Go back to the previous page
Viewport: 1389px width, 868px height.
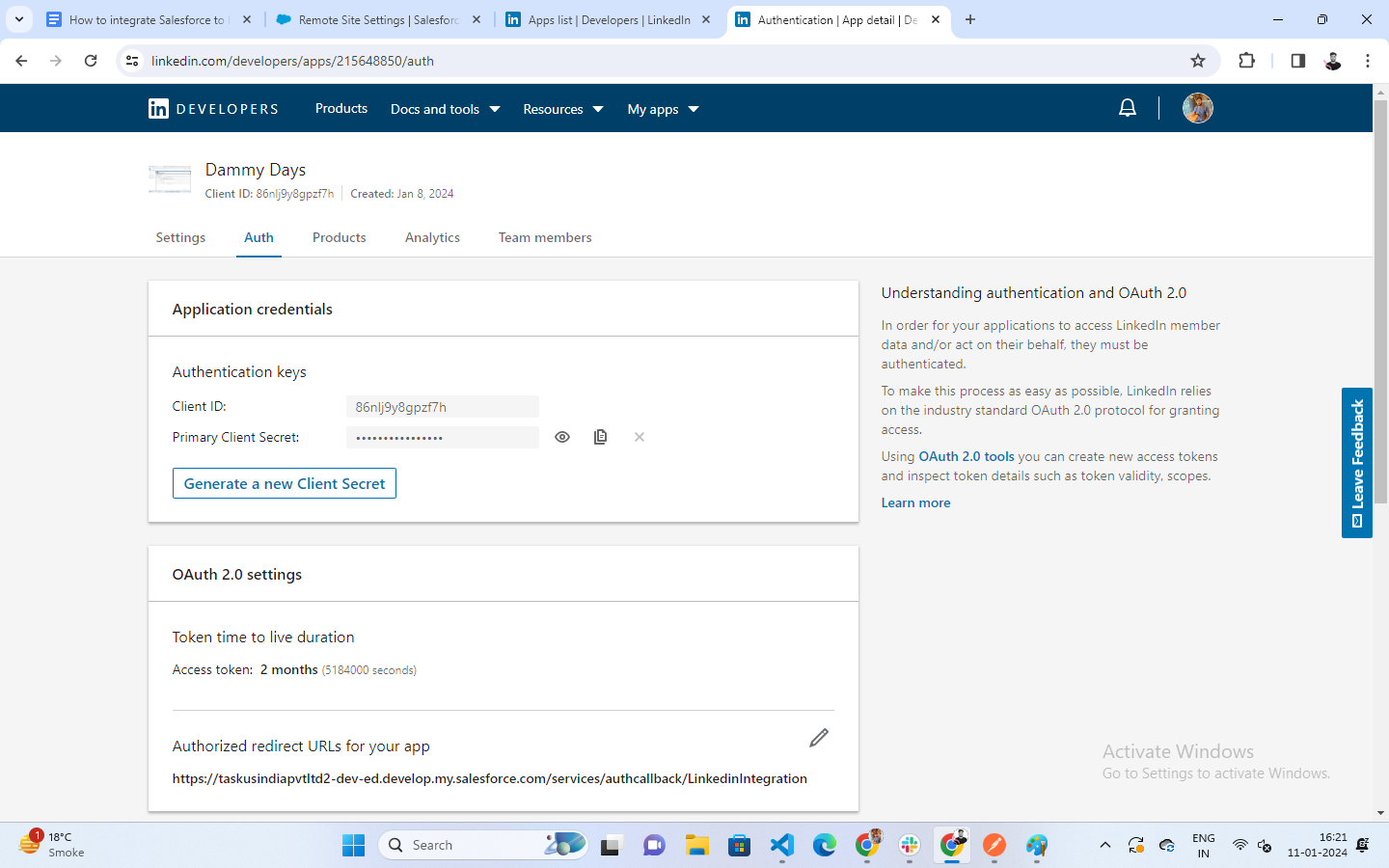click(x=21, y=61)
